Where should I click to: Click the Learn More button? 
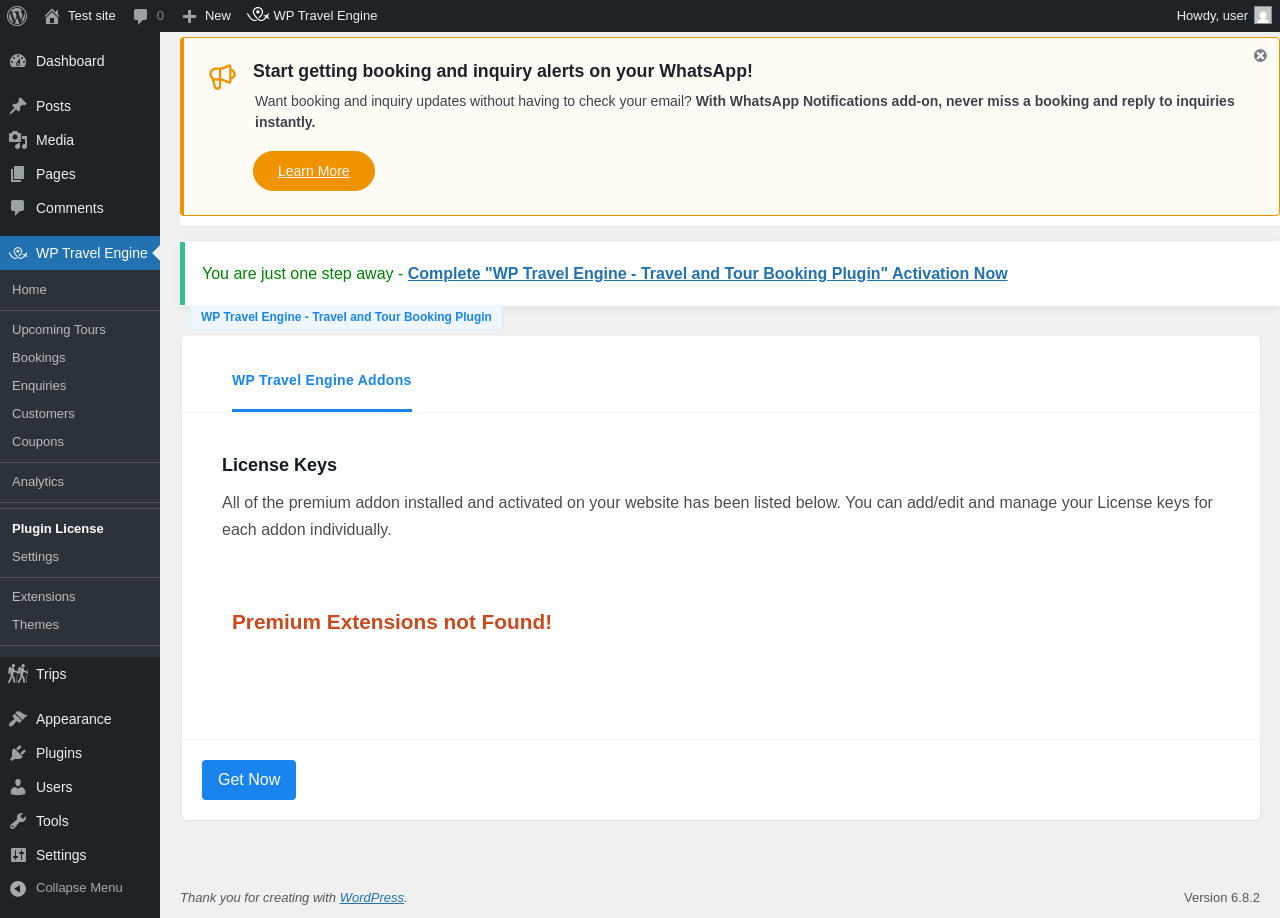(x=314, y=171)
